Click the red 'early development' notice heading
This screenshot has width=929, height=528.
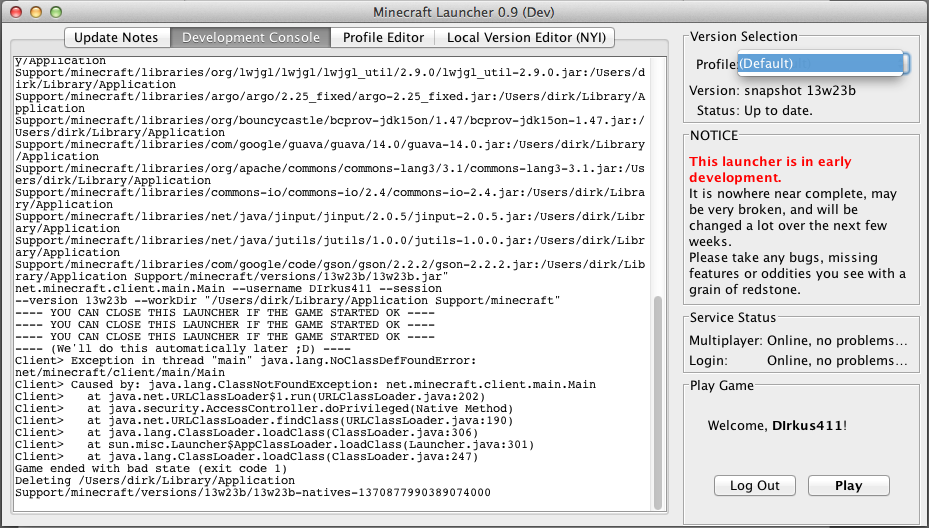coord(770,169)
